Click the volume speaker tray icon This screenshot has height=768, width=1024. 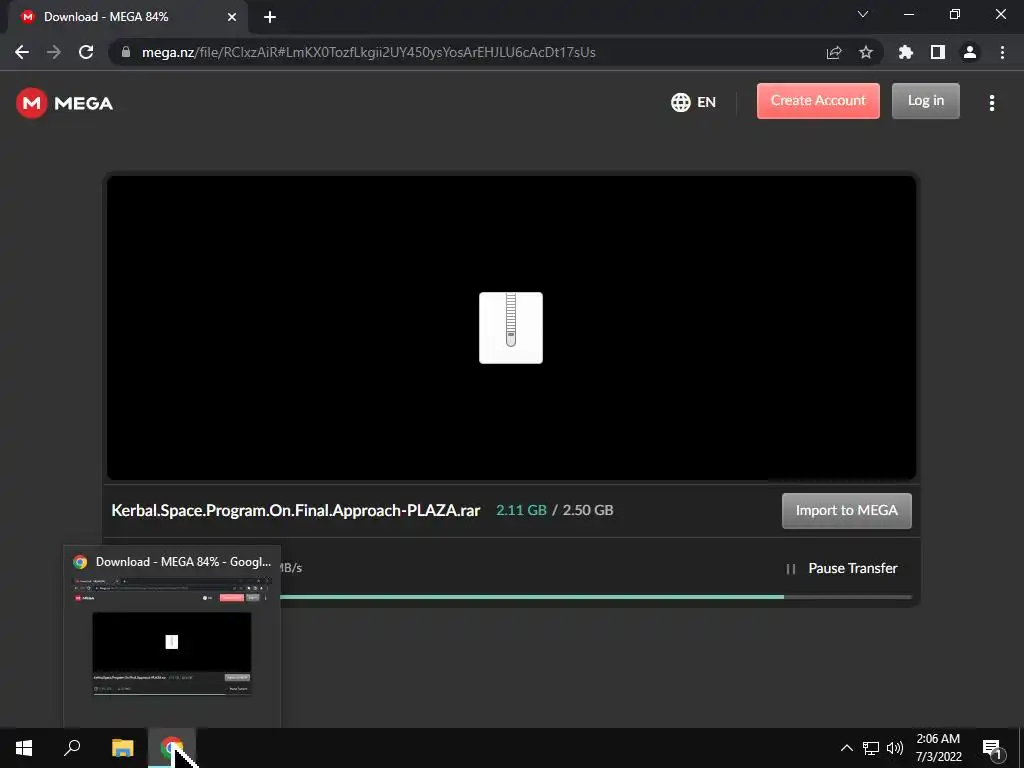point(895,748)
